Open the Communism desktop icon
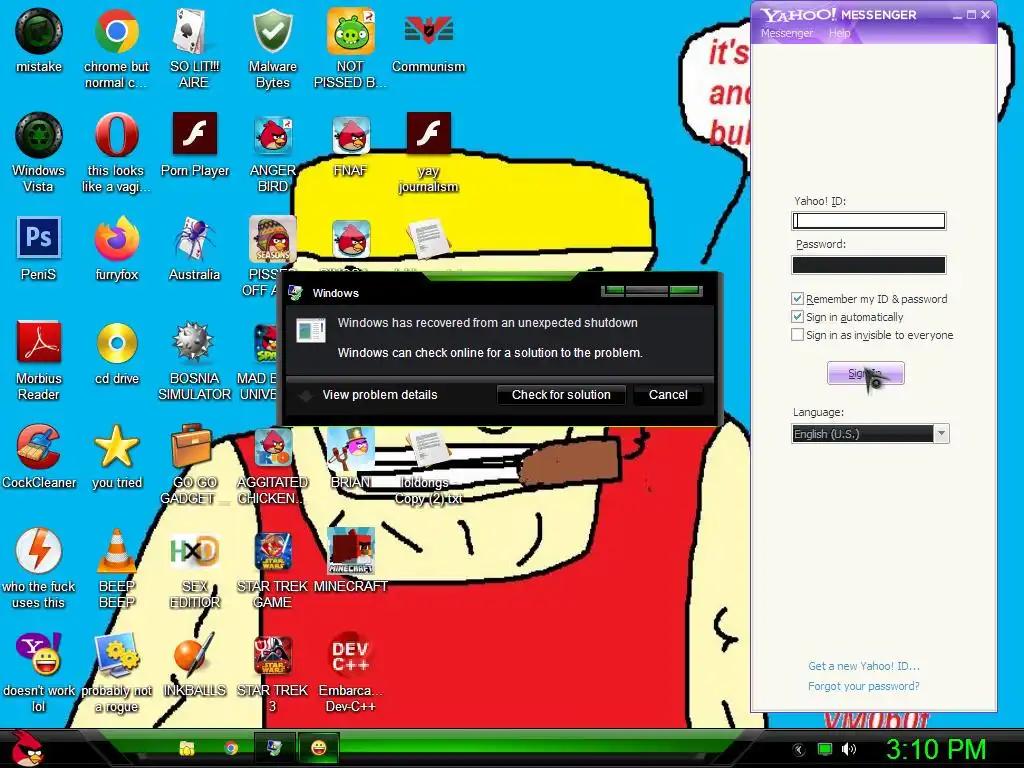1024x768 pixels. (428, 31)
